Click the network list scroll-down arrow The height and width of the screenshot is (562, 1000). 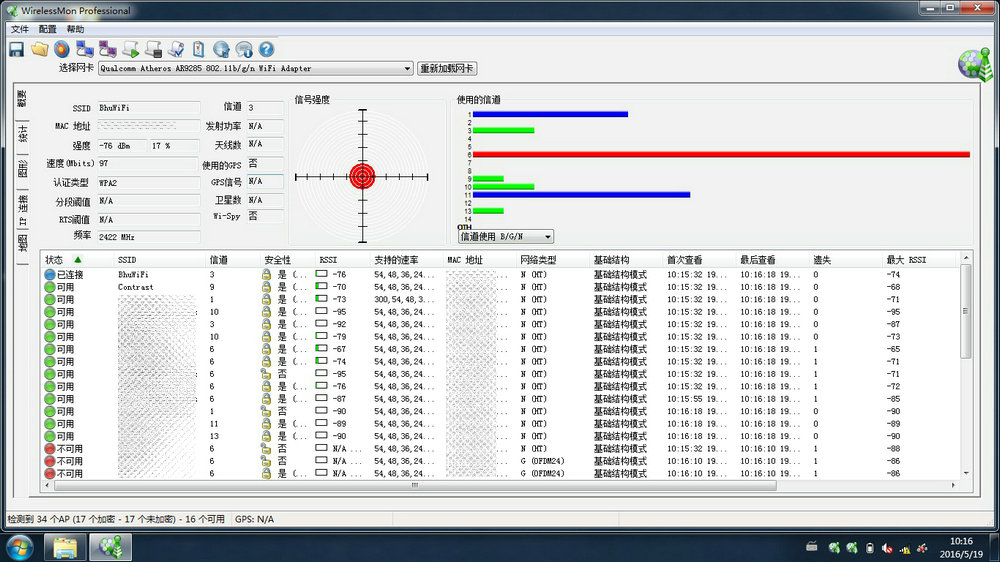point(966,473)
